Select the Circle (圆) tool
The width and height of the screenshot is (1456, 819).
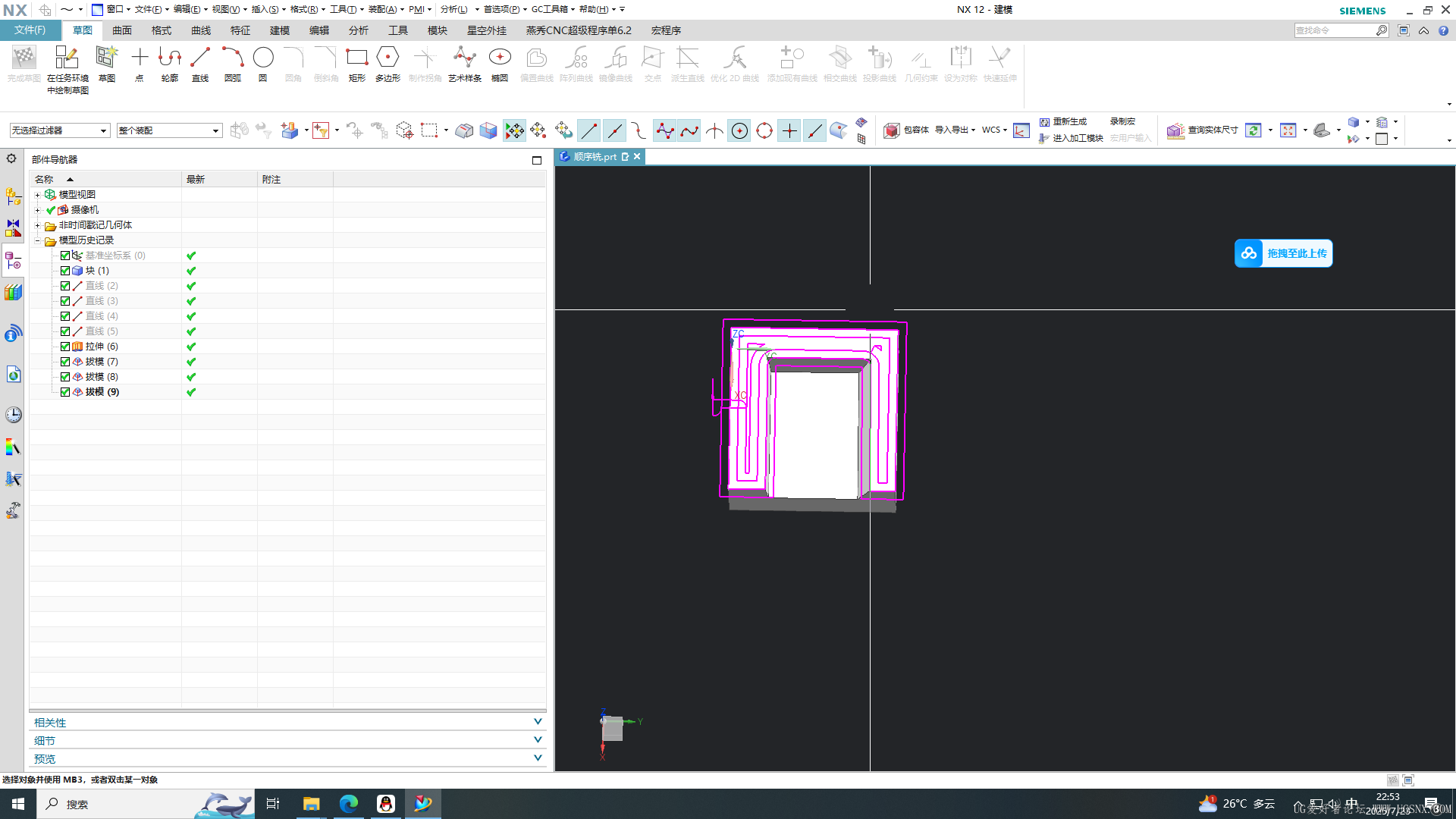point(263,64)
